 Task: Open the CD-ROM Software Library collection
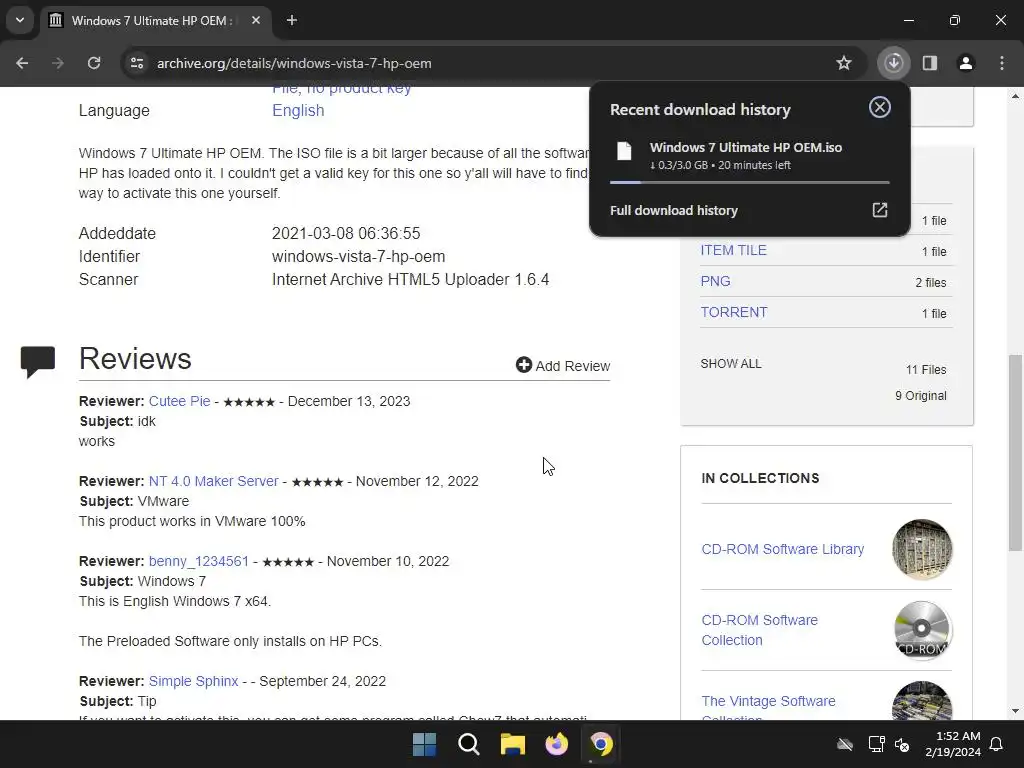[782, 549]
